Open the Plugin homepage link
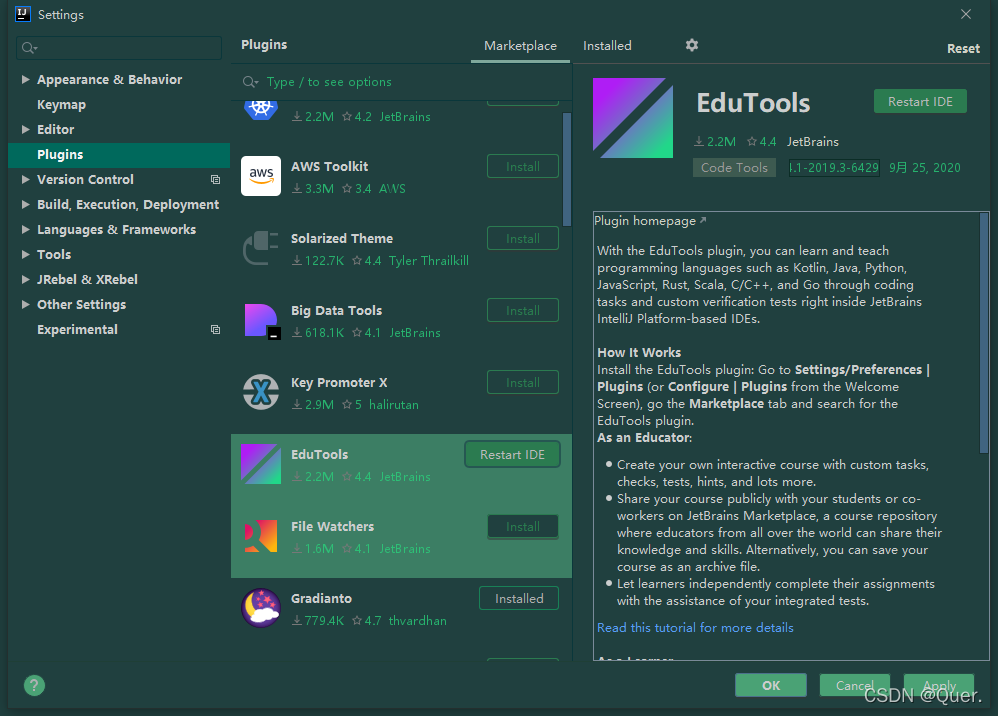Image resolution: width=998 pixels, height=716 pixels. (x=645, y=221)
